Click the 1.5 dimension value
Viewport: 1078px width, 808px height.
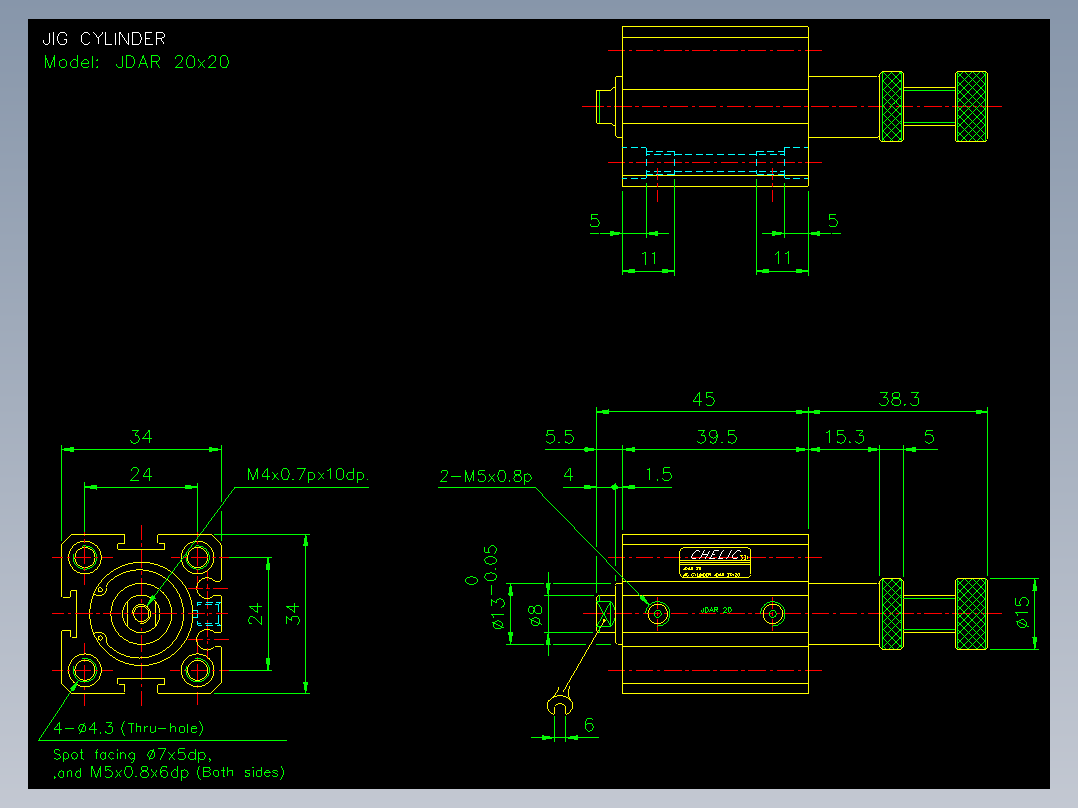click(x=659, y=474)
